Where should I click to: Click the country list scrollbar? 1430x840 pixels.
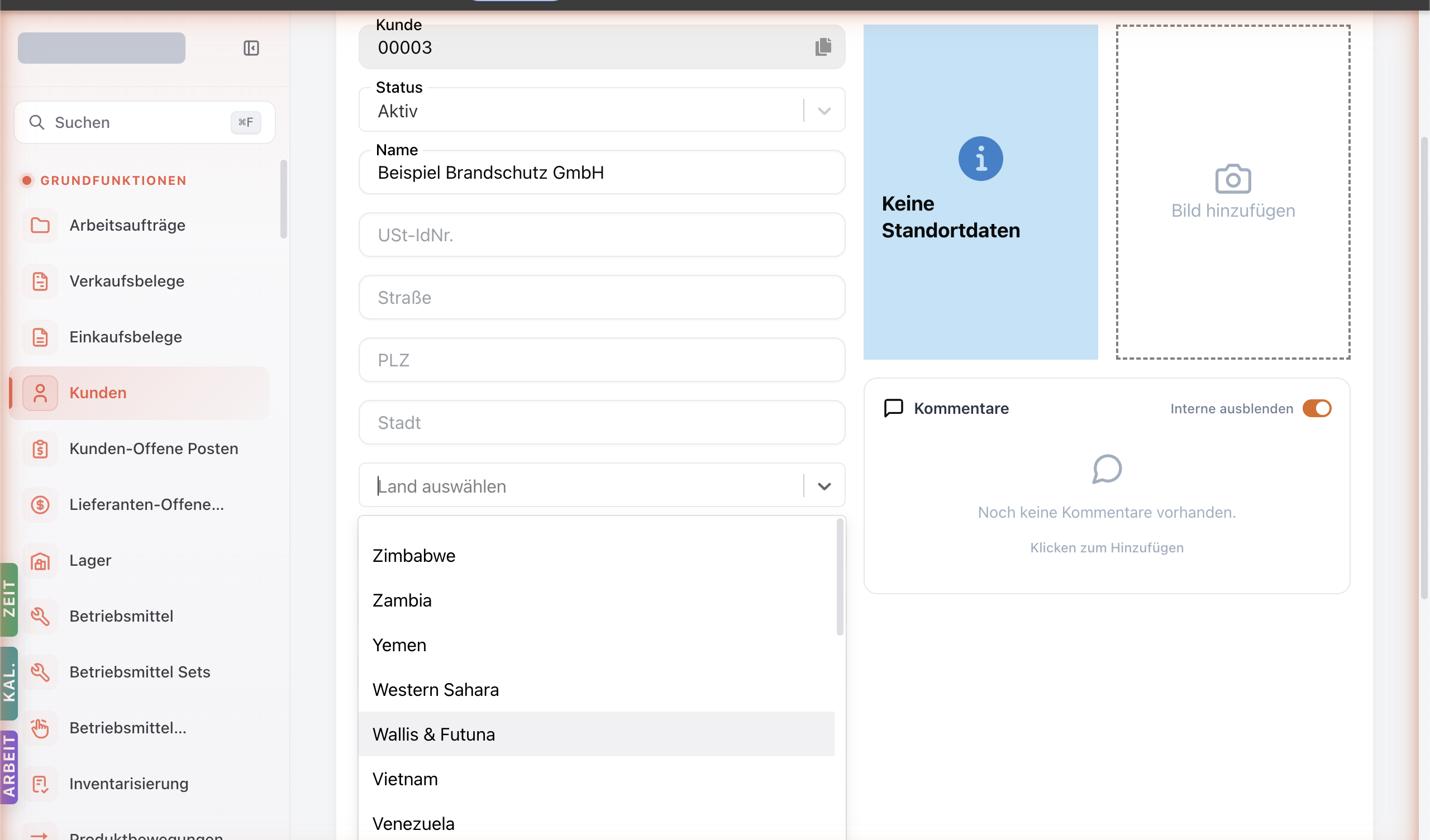840,577
